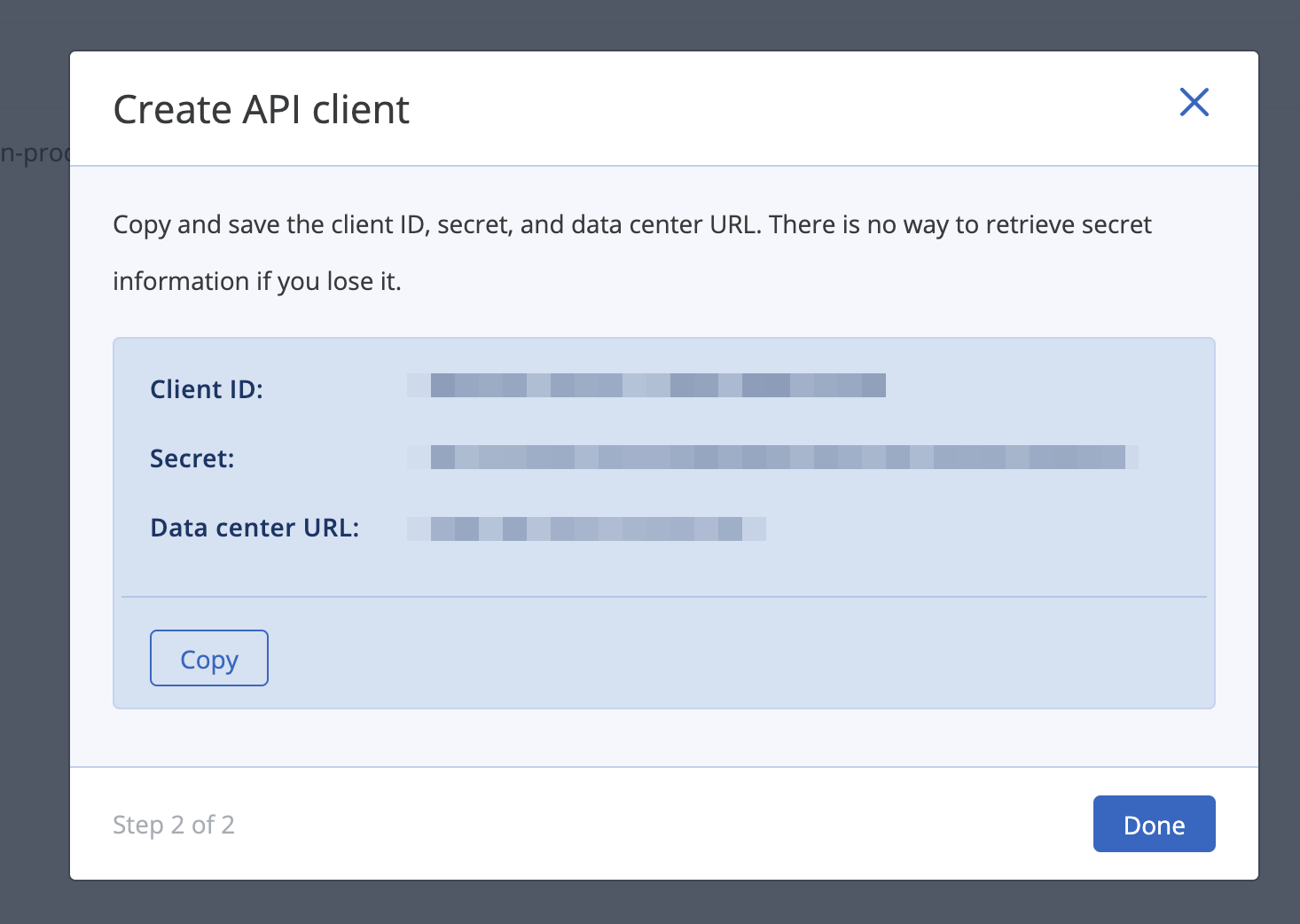Click the "Step 2 of 2" indicator
Image resolution: width=1300 pixels, height=924 pixels.
[x=174, y=825]
